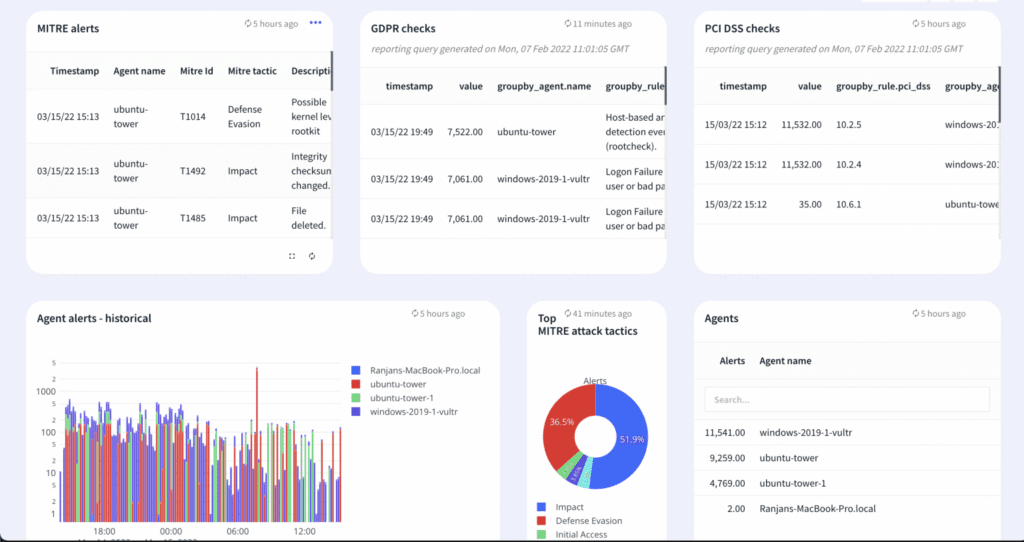Click the Agents panel refresh icon
1024x542 pixels.
pos(914,313)
